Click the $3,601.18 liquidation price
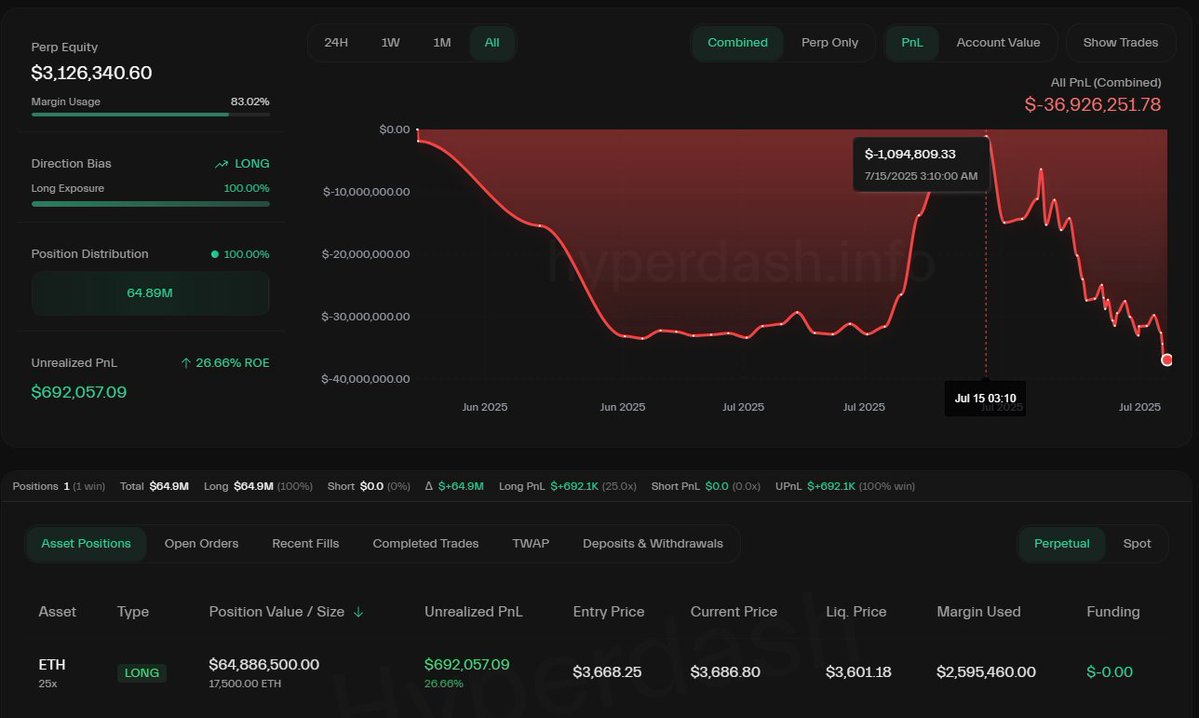 pyautogui.click(x=858, y=672)
